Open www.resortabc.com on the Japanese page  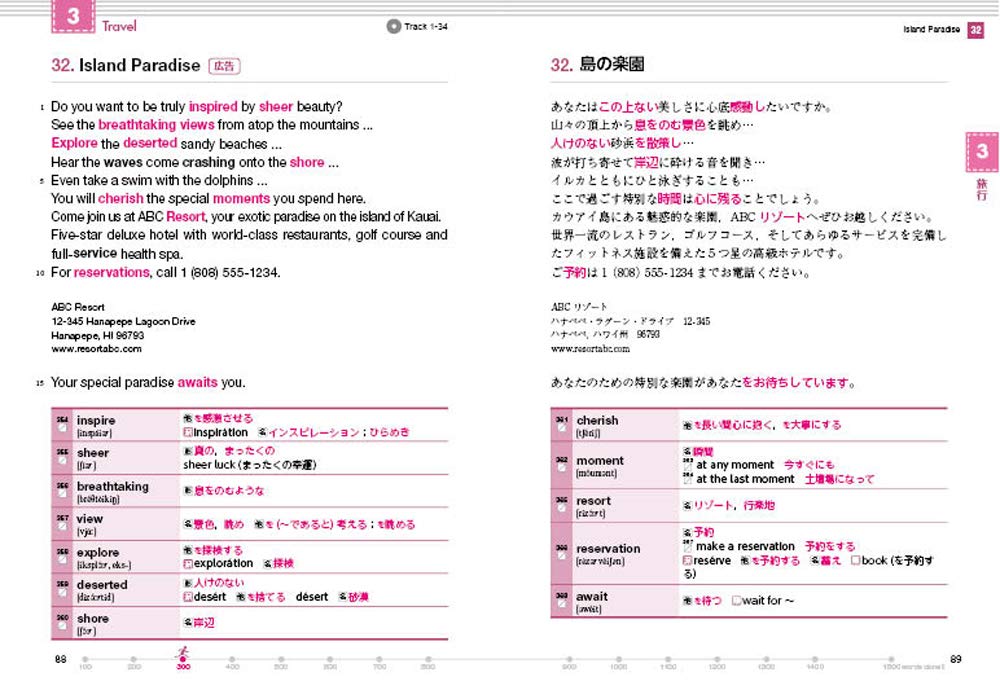point(590,349)
